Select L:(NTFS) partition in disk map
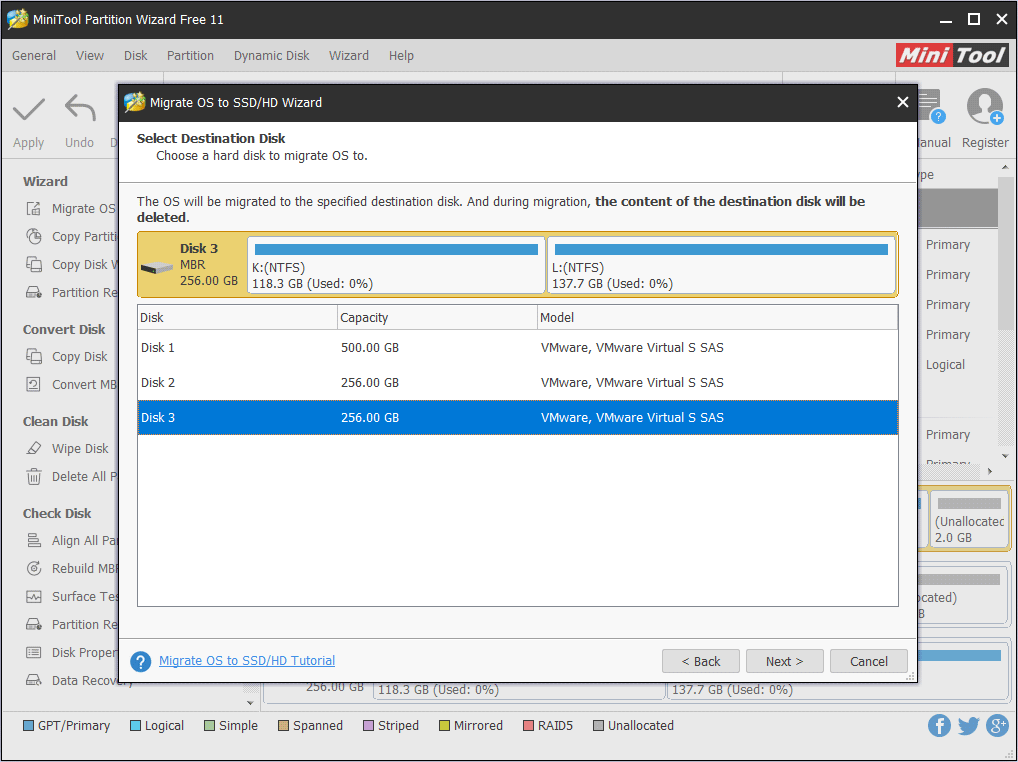Image resolution: width=1018 pixels, height=762 pixels. (x=721, y=265)
